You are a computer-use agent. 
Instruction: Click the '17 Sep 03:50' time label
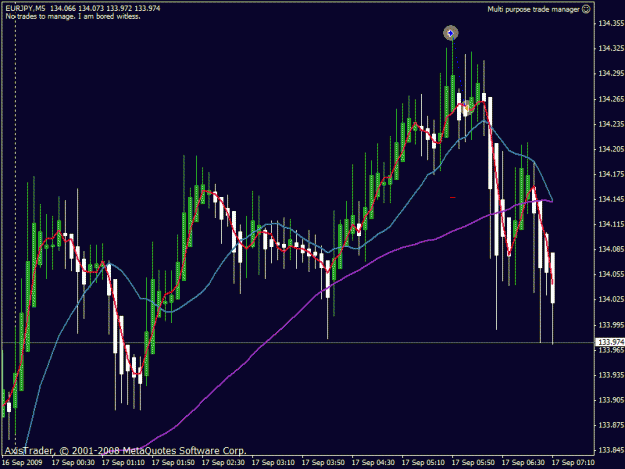pyautogui.click(x=324, y=463)
